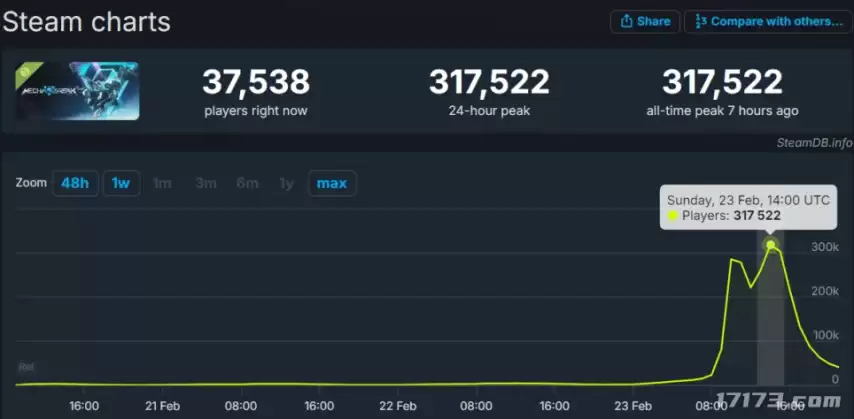The image size is (854, 419).
Task: Select the 48h zoom range
Action: (x=75, y=184)
